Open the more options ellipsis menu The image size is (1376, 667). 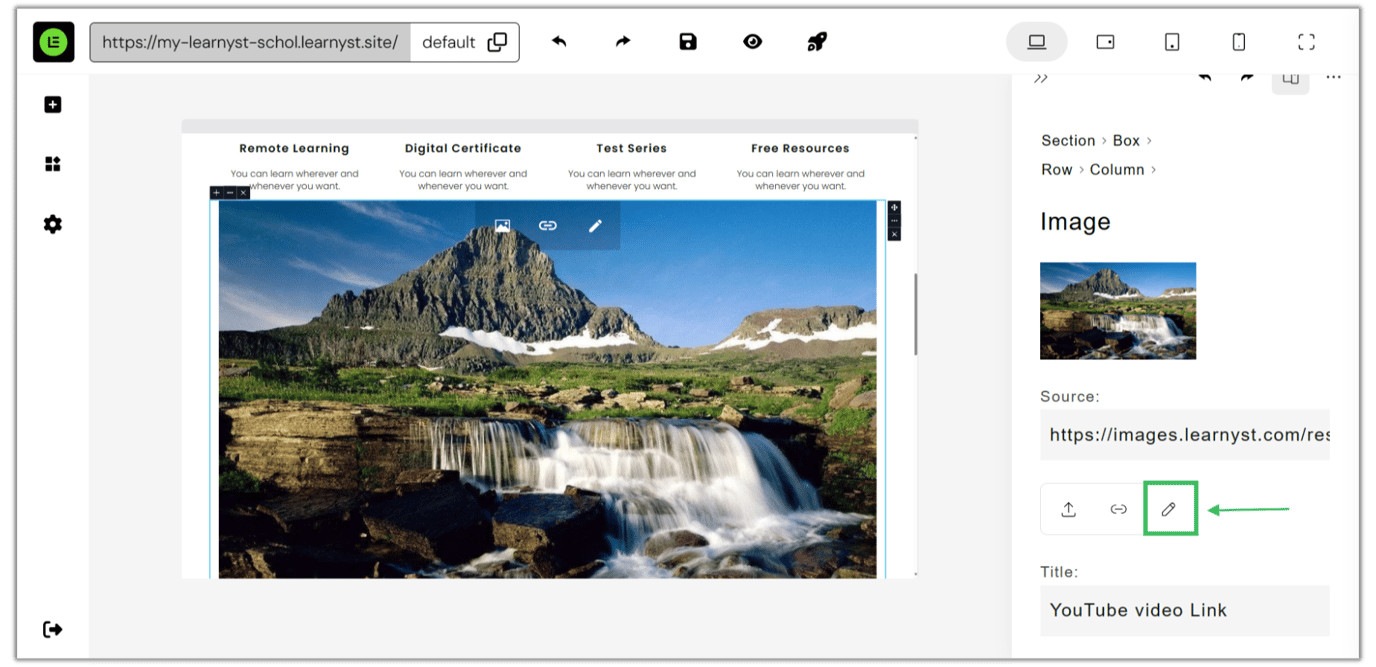click(x=1334, y=76)
